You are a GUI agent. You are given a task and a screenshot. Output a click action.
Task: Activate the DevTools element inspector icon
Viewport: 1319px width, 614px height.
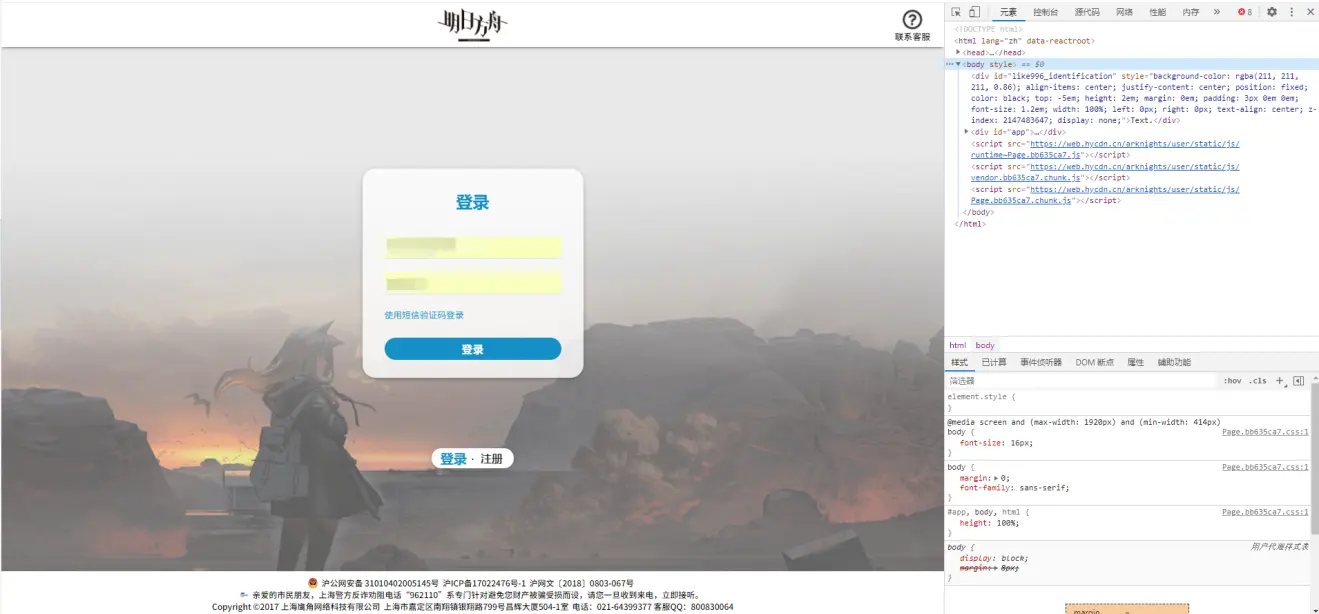(956, 12)
